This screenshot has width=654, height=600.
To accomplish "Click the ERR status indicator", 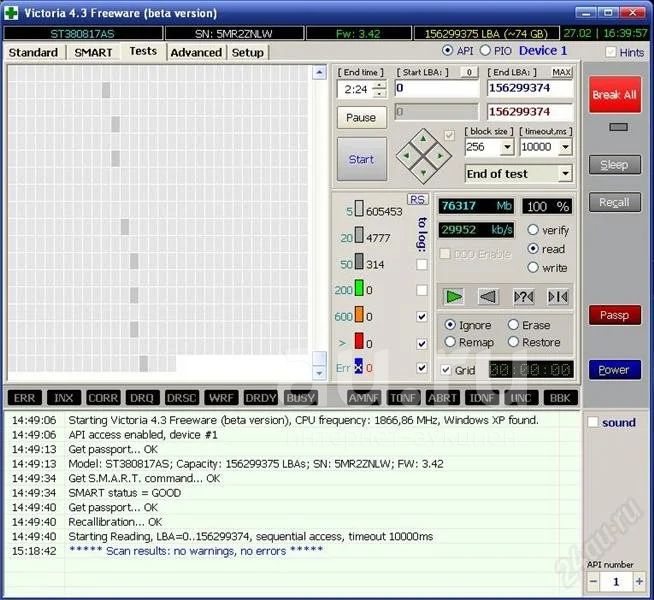I will (25, 398).
